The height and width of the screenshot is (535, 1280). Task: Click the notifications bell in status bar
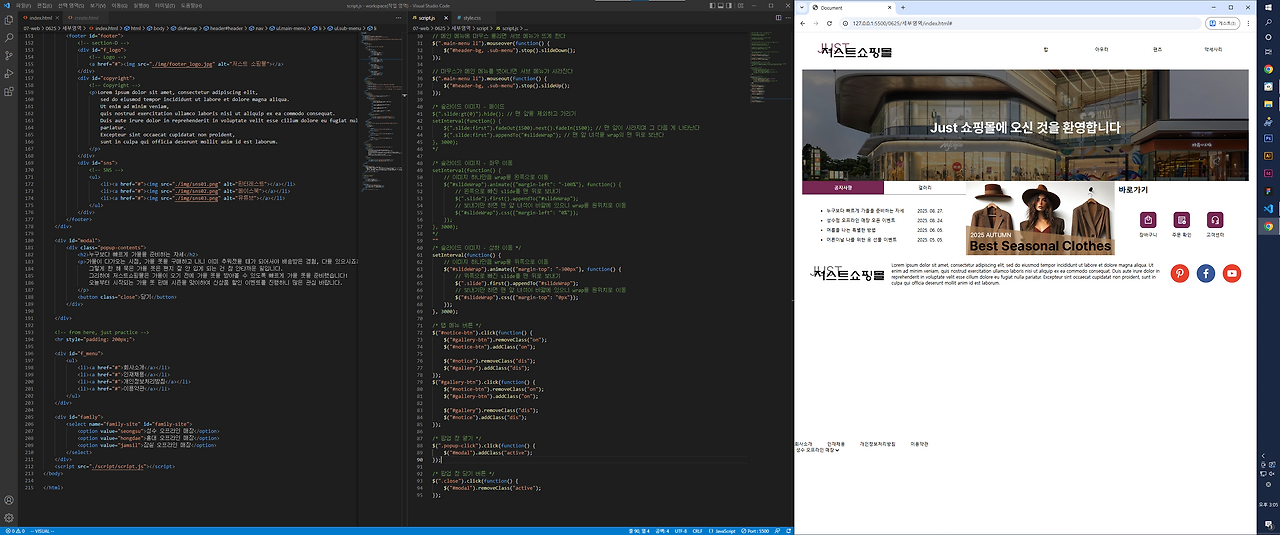click(x=788, y=531)
